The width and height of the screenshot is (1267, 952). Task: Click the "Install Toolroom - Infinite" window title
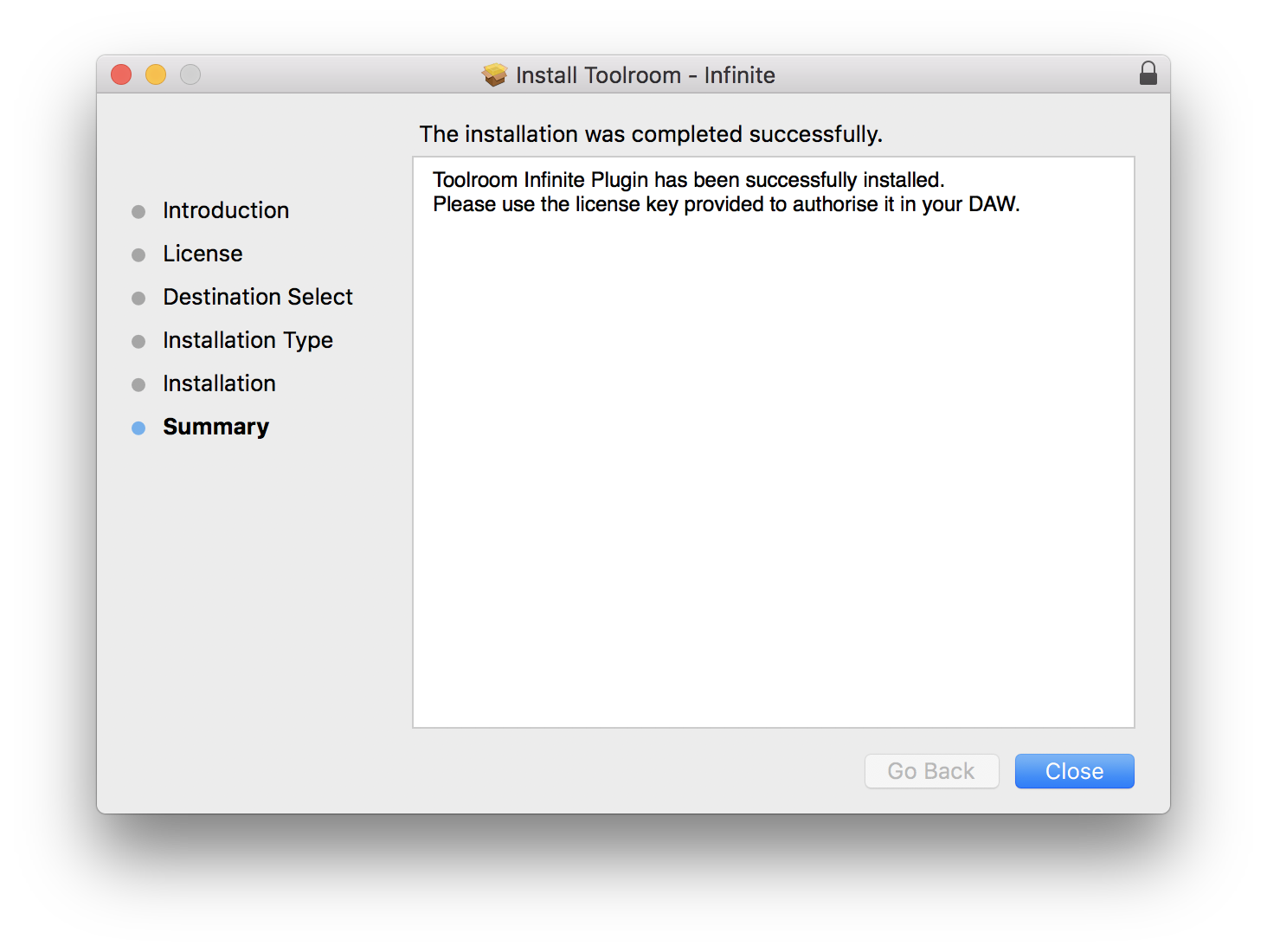click(x=645, y=75)
